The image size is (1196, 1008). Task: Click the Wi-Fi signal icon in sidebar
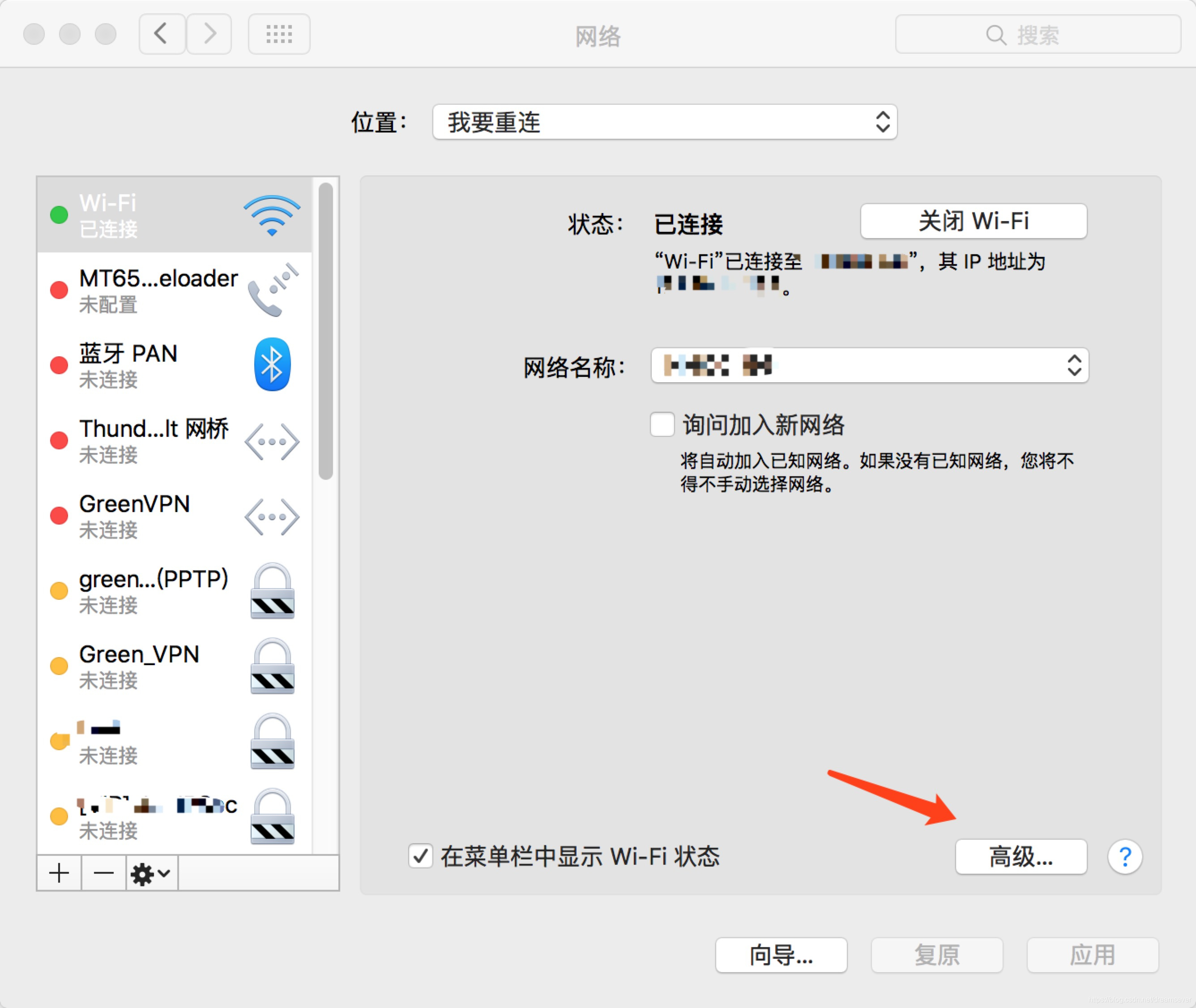[272, 215]
